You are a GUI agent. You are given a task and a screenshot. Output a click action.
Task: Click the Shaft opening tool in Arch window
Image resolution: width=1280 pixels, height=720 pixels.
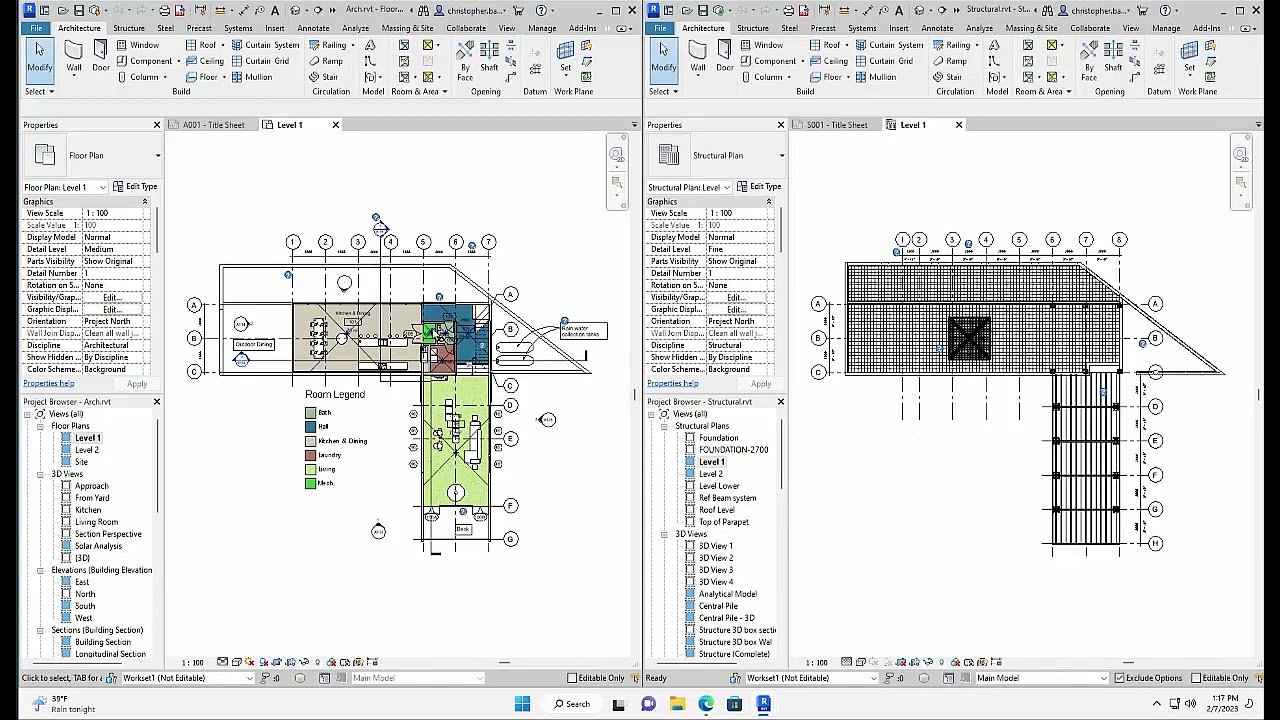pyautogui.click(x=489, y=57)
